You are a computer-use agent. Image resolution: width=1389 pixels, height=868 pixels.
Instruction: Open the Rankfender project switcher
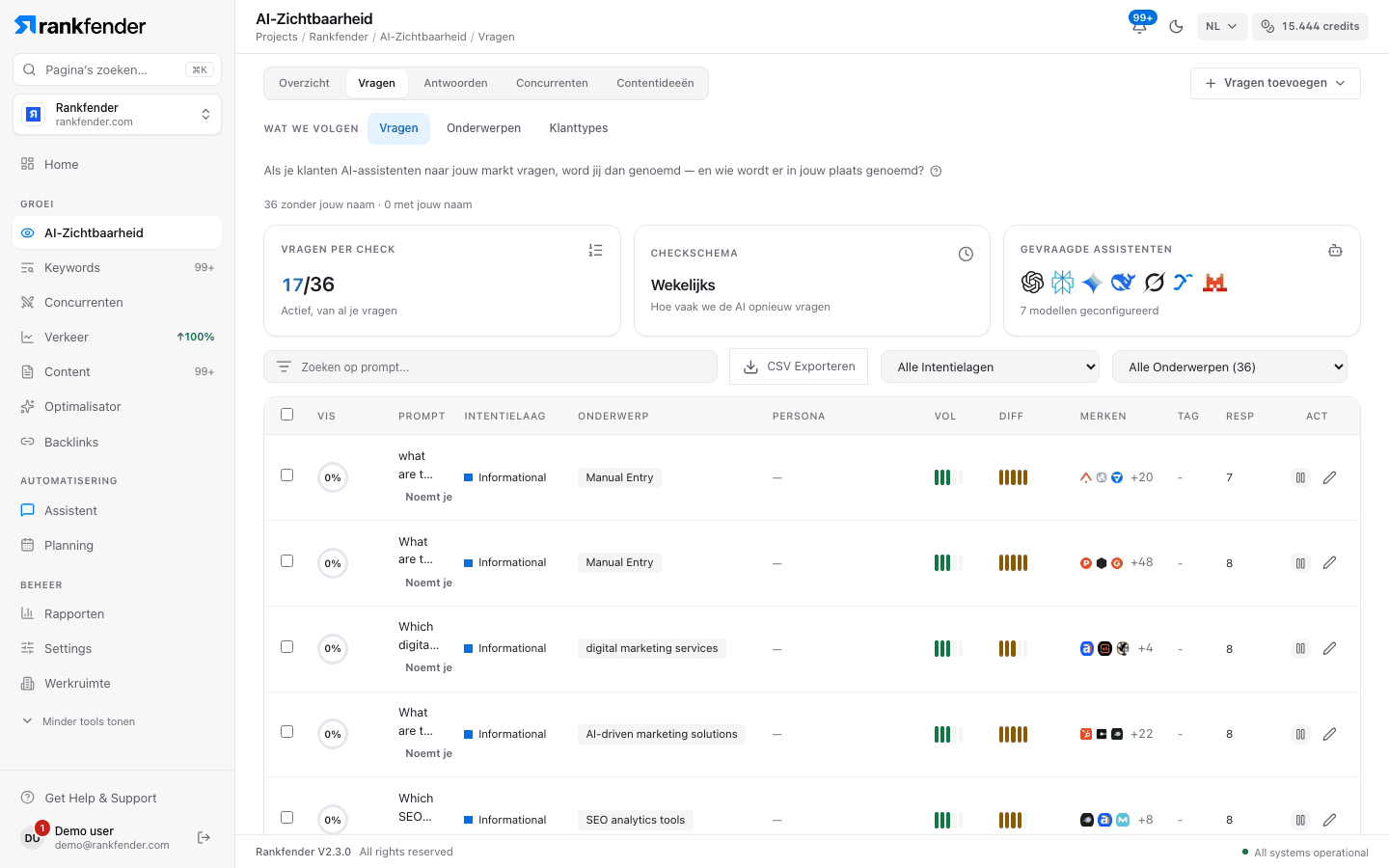pyautogui.click(x=118, y=115)
